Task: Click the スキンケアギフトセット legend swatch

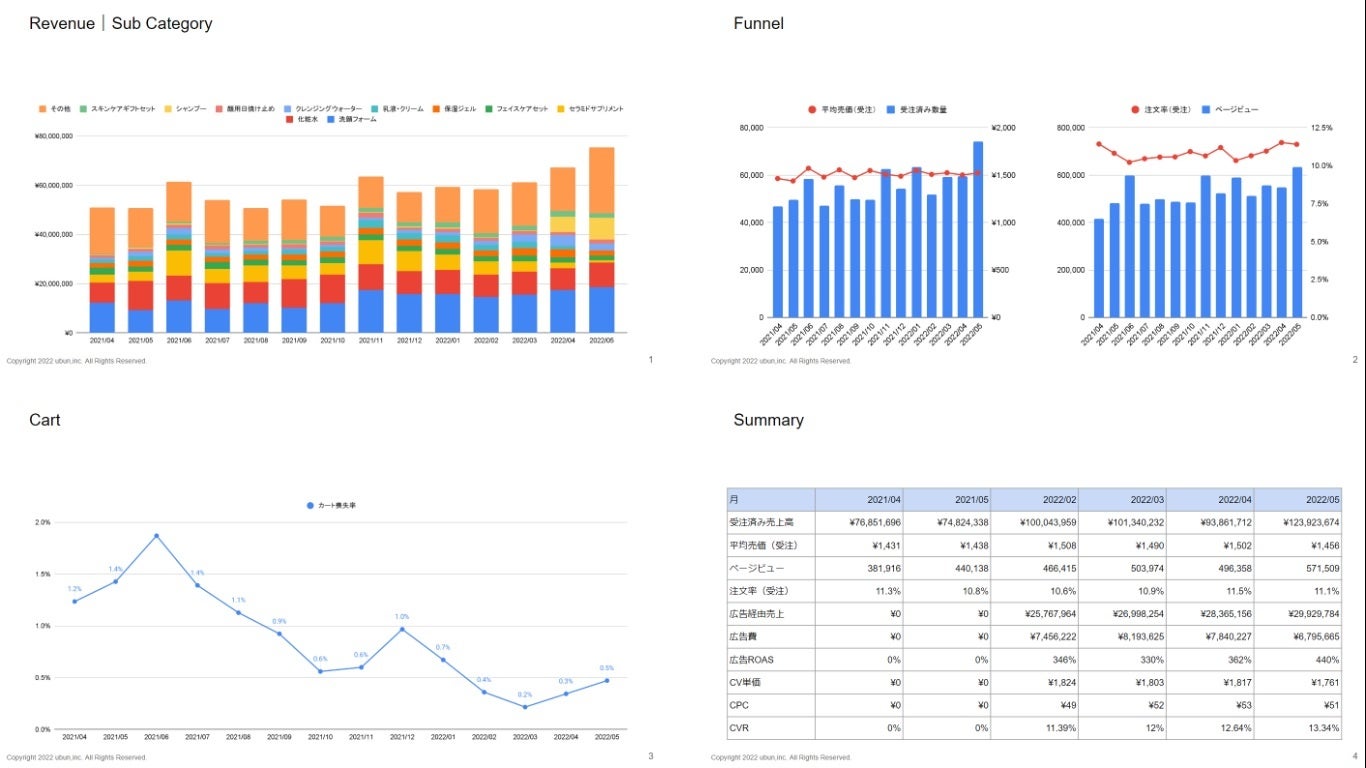Action: 83,108
